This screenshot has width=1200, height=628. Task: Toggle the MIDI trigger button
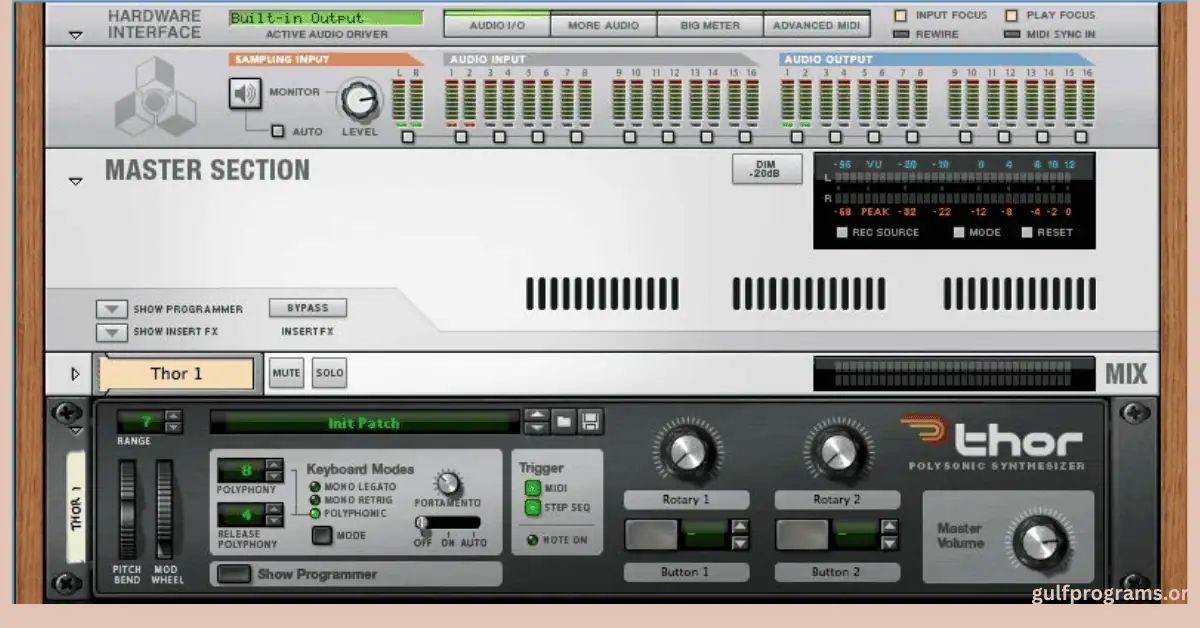click(533, 488)
